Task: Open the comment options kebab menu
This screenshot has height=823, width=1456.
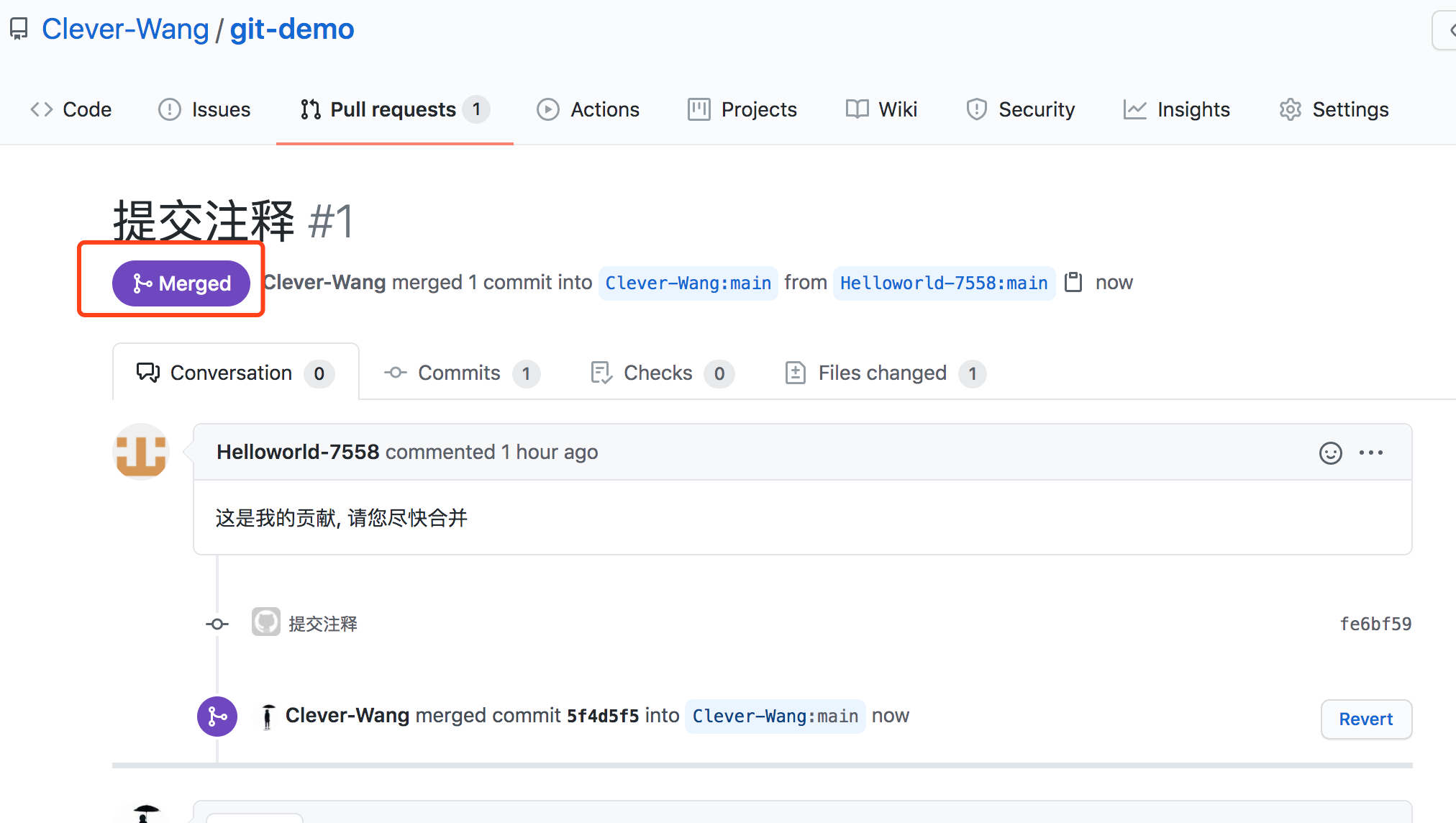Action: [x=1372, y=453]
